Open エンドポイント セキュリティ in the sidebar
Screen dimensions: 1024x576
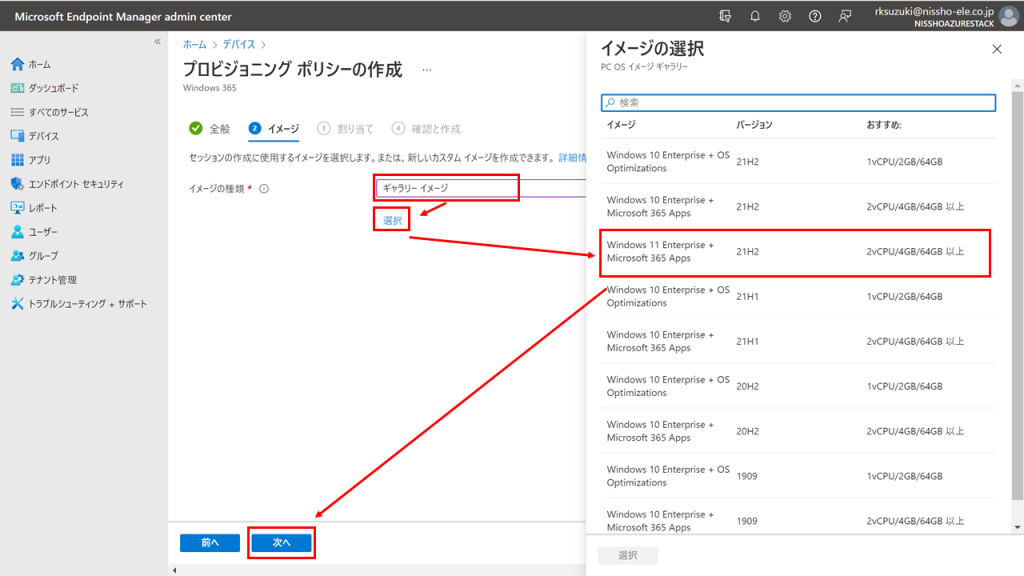pyautogui.click(x=75, y=184)
